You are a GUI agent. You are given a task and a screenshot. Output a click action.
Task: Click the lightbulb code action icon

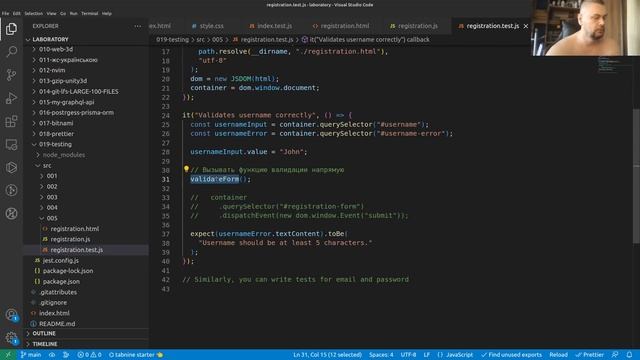[186, 169]
